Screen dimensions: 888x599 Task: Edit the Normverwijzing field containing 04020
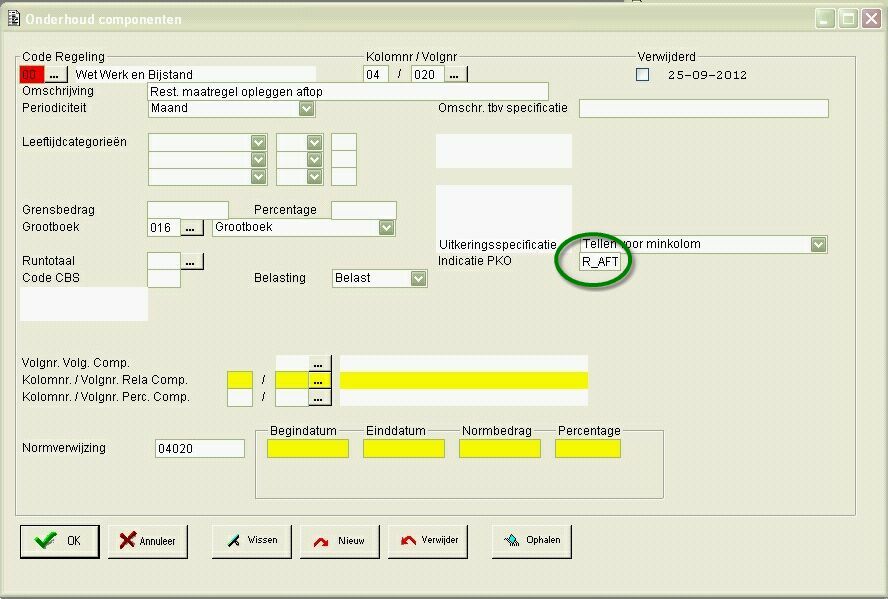click(x=200, y=448)
